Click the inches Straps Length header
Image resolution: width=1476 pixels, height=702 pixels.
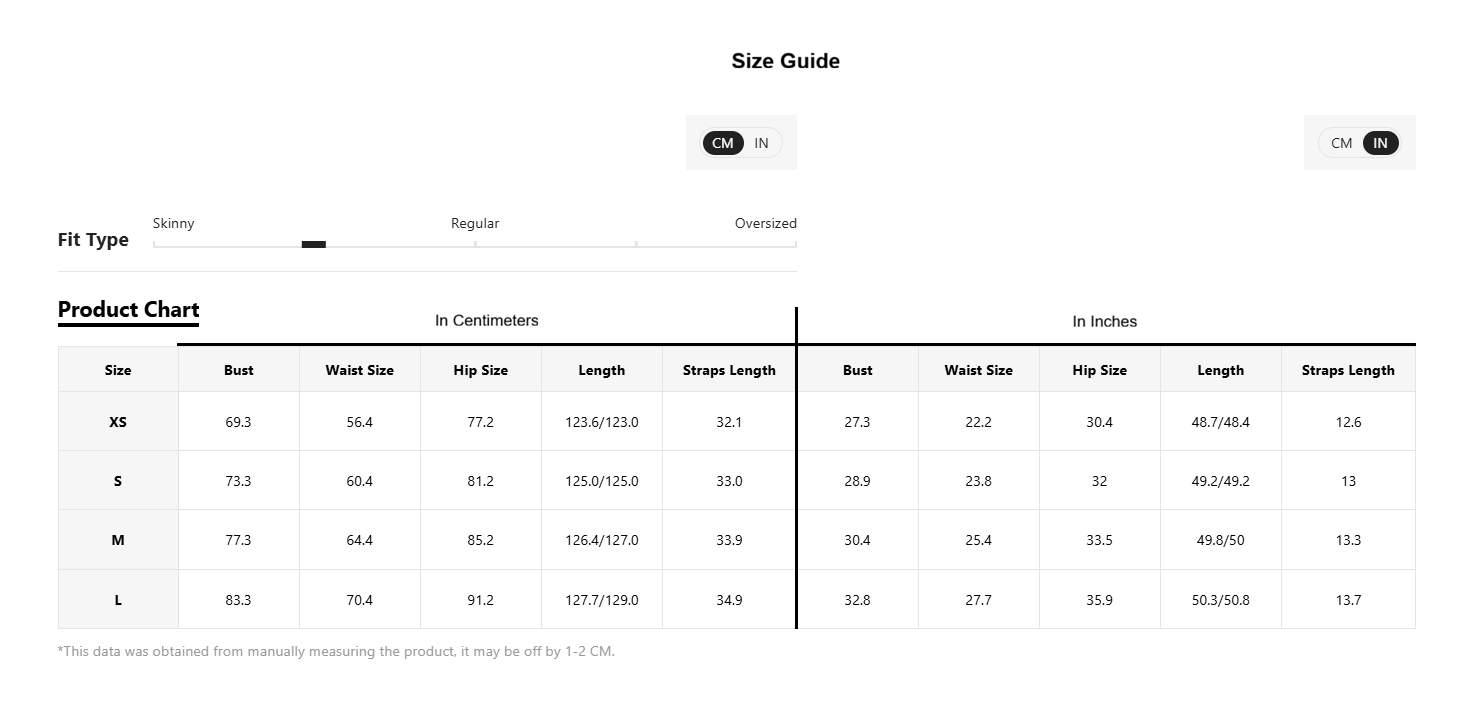tap(1348, 370)
